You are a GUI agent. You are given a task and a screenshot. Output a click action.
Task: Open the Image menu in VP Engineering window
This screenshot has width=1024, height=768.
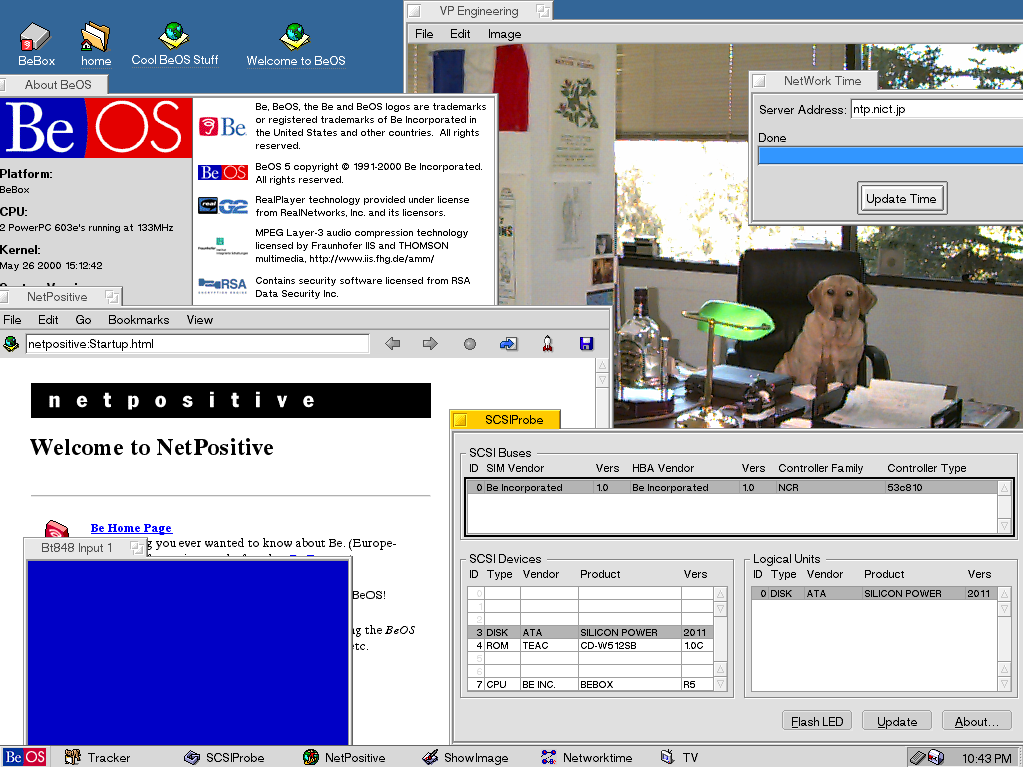504,34
